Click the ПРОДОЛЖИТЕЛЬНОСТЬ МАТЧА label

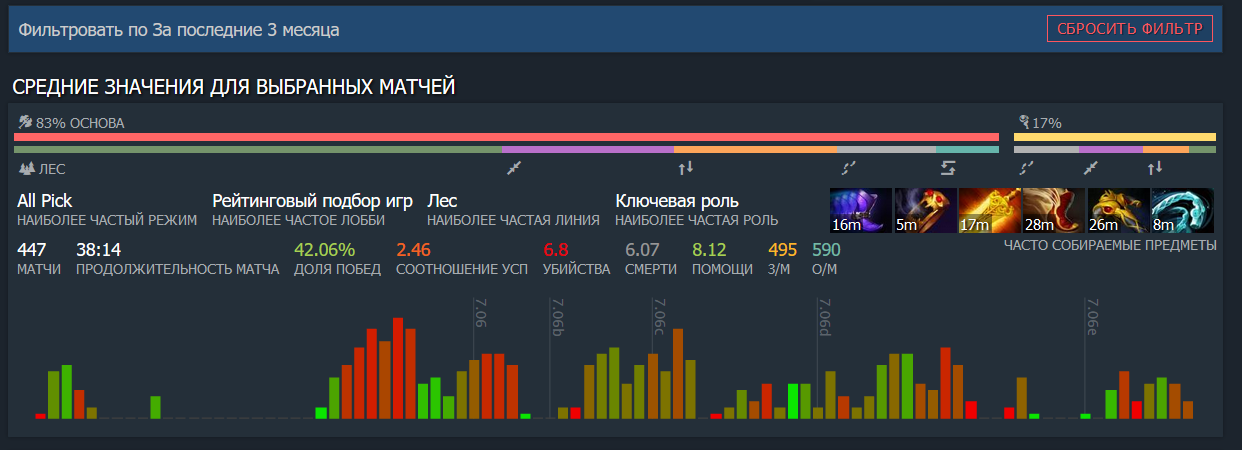click(x=177, y=270)
